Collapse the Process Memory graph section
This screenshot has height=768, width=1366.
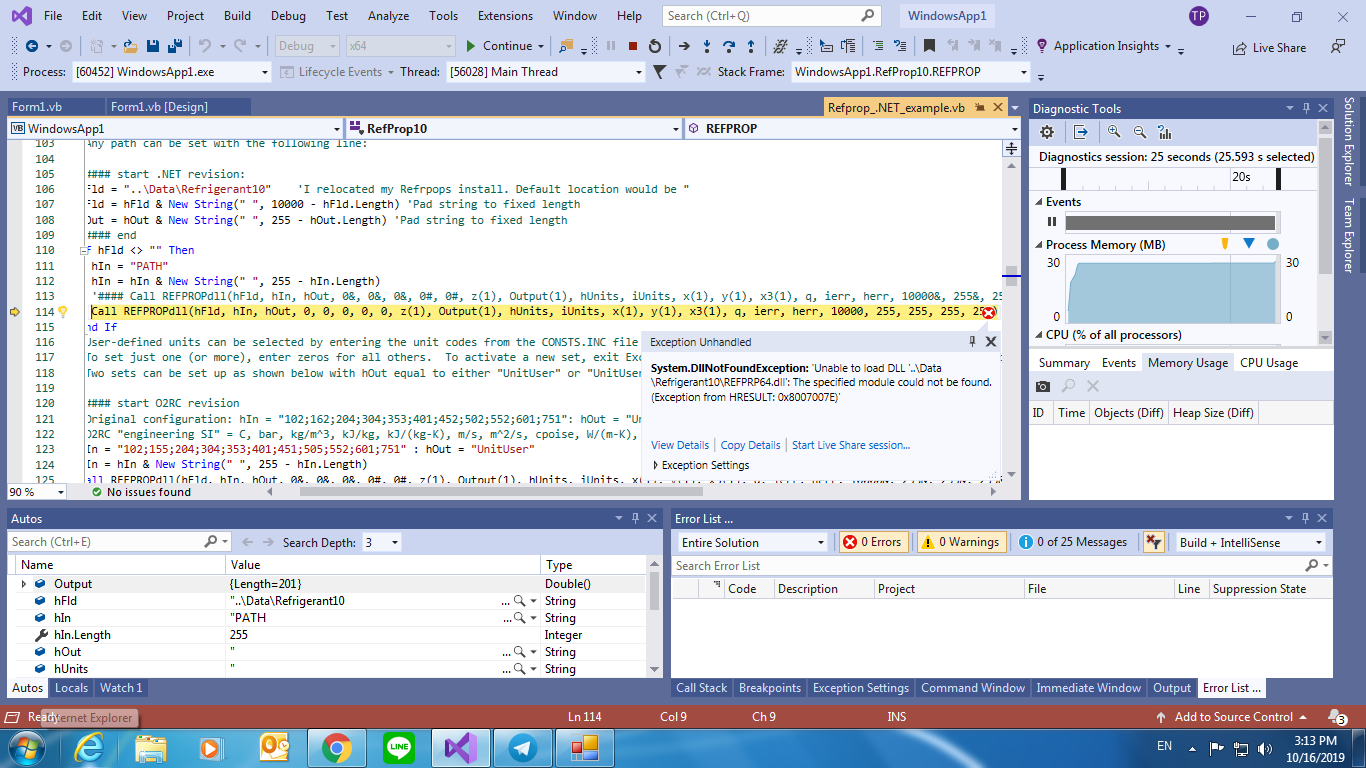pos(1038,245)
